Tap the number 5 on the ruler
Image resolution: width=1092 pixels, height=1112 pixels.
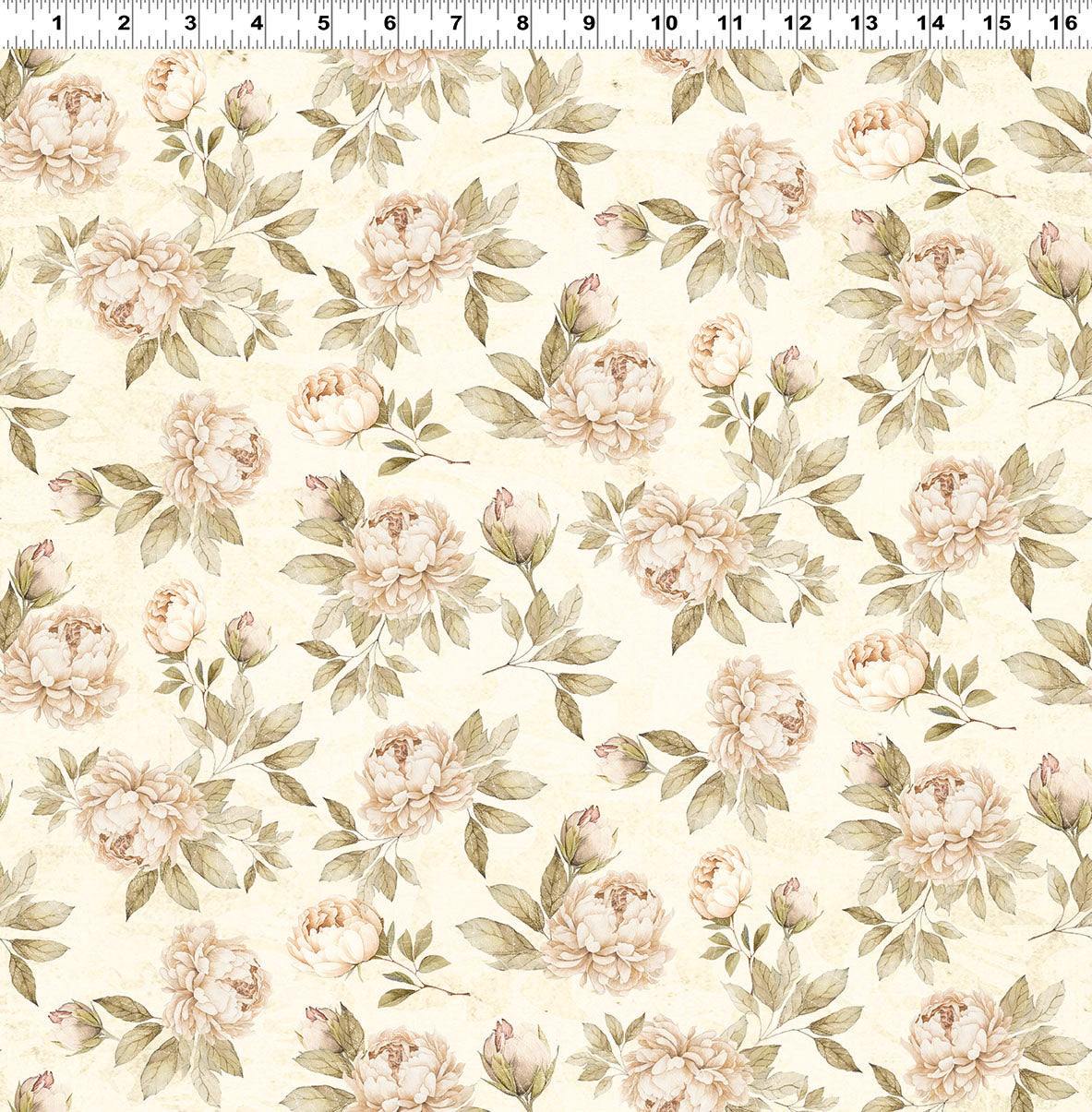[x=323, y=23]
